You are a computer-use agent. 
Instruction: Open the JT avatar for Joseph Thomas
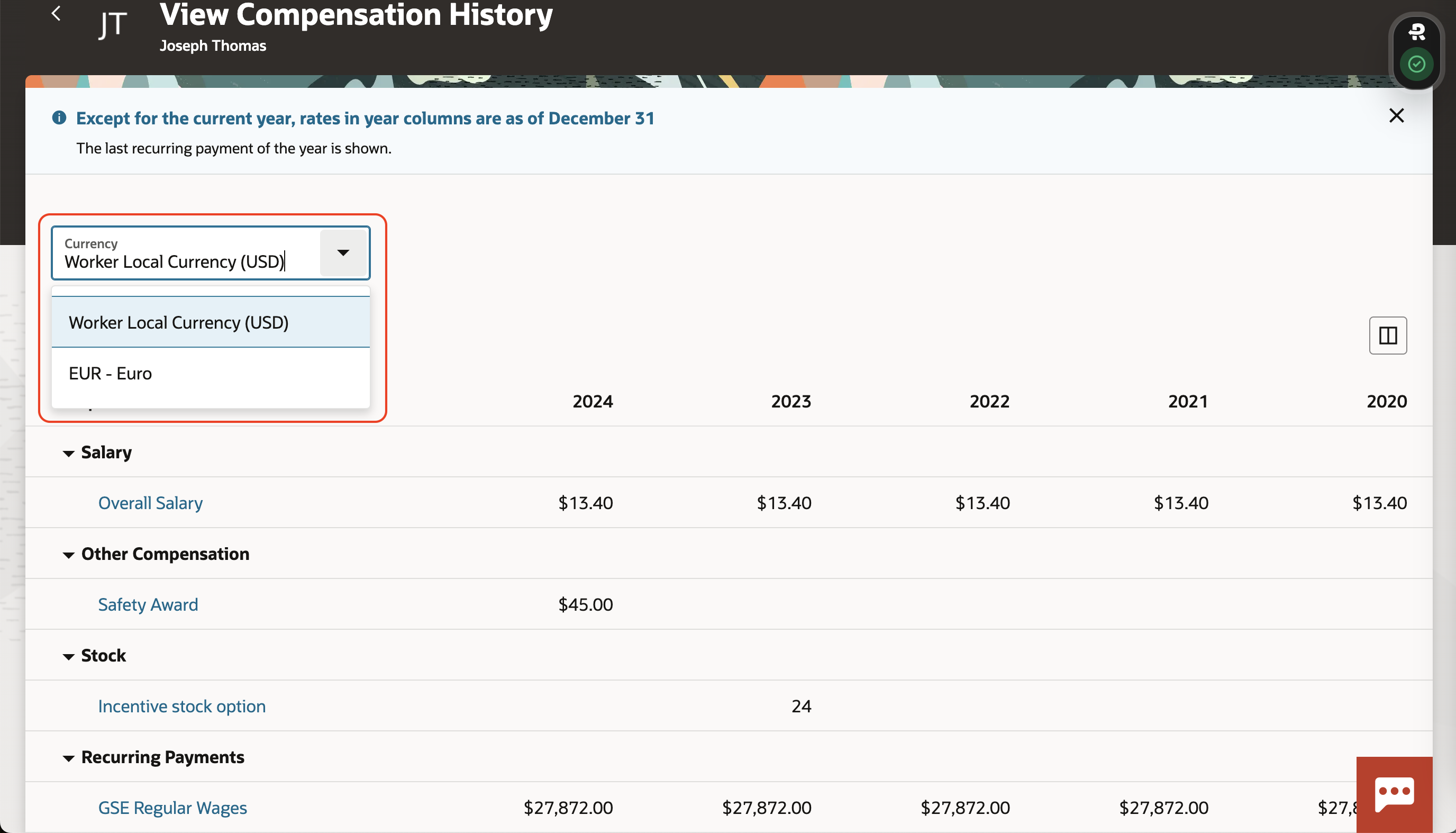tap(112, 24)
